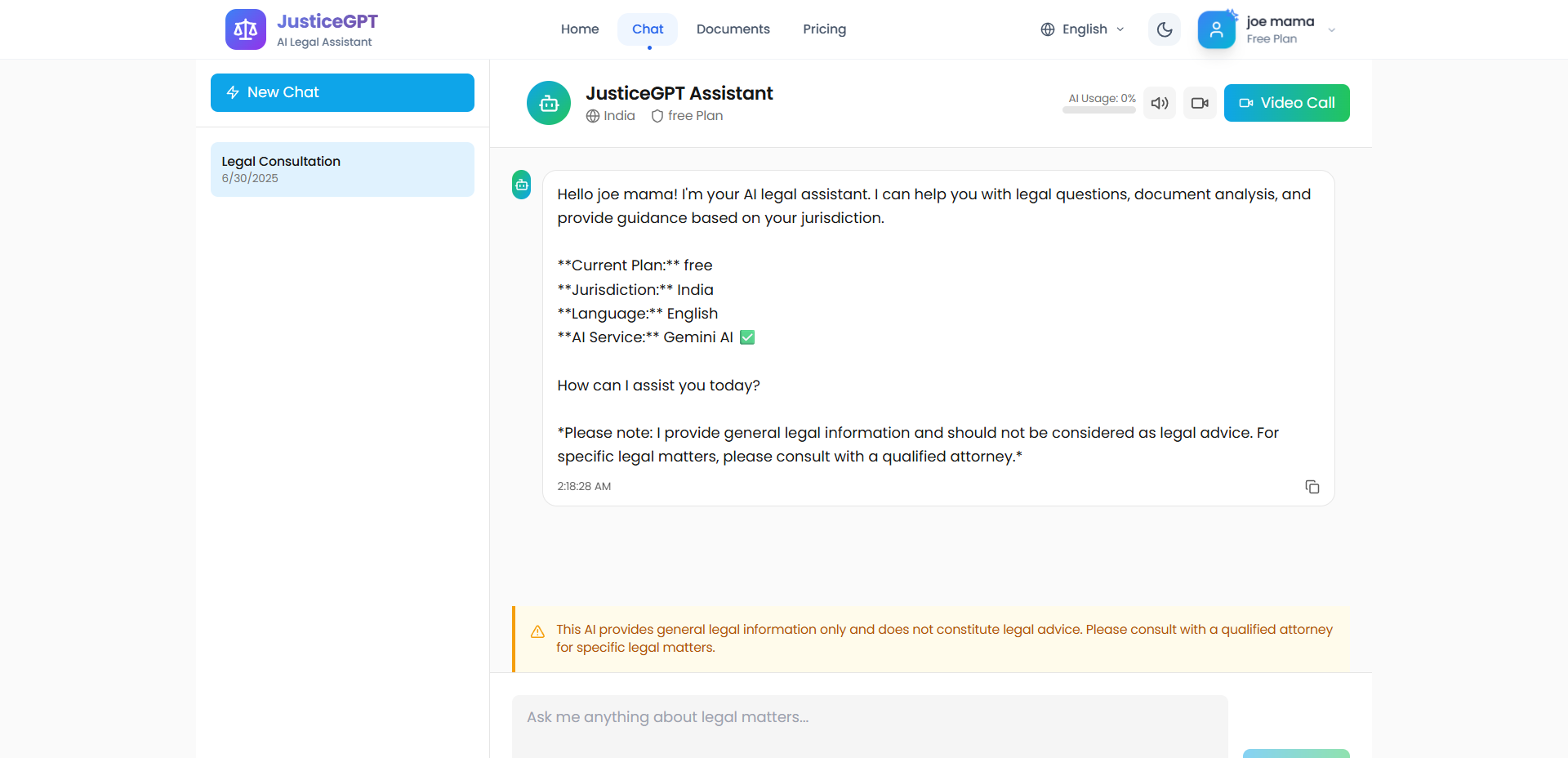Screen dimensions: 1568x758
Task: Click the shield icon beside free Plan
Action: point(657,116)
